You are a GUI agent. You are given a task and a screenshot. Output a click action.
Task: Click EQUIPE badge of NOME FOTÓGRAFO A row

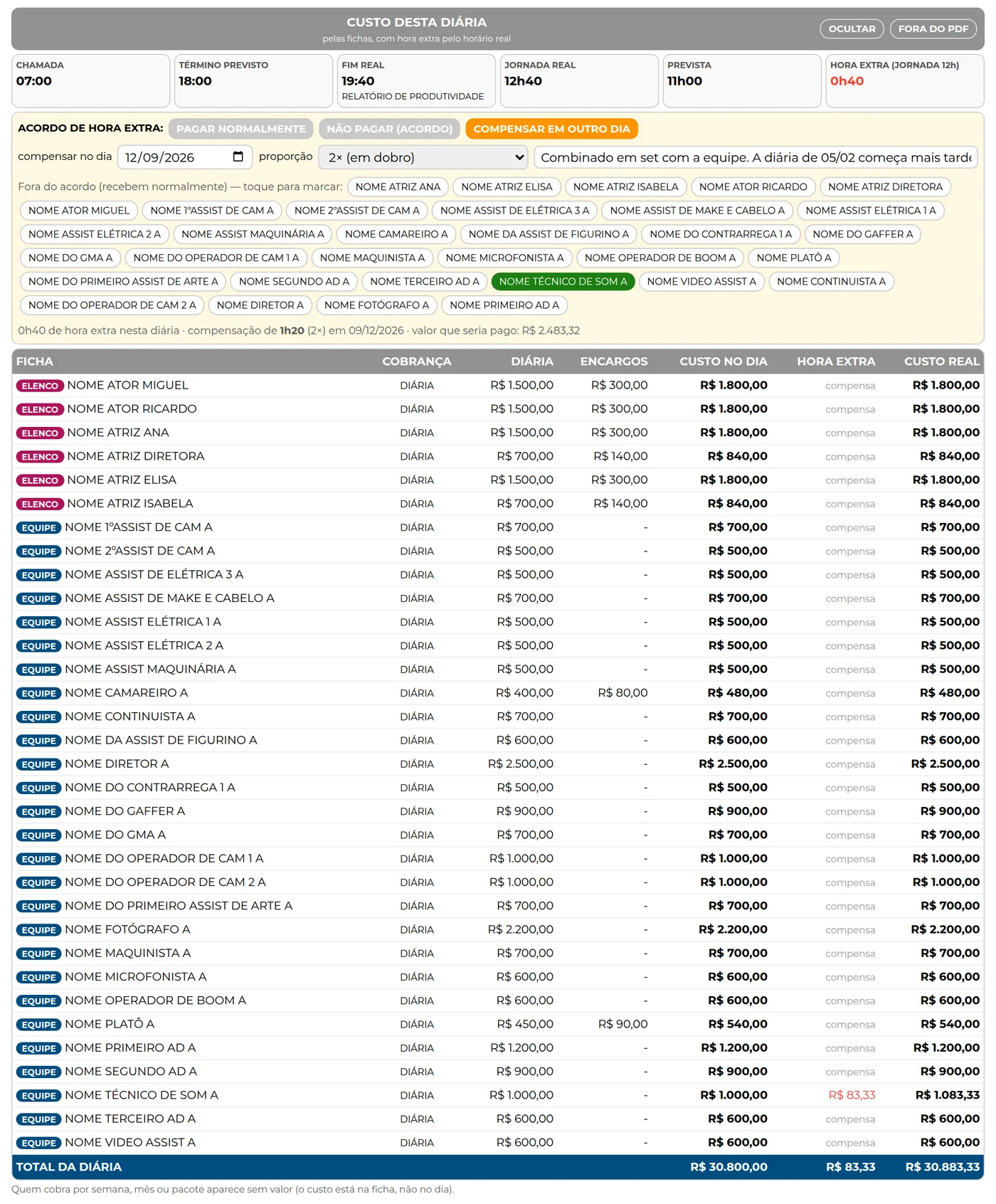[x=38, y=930]
